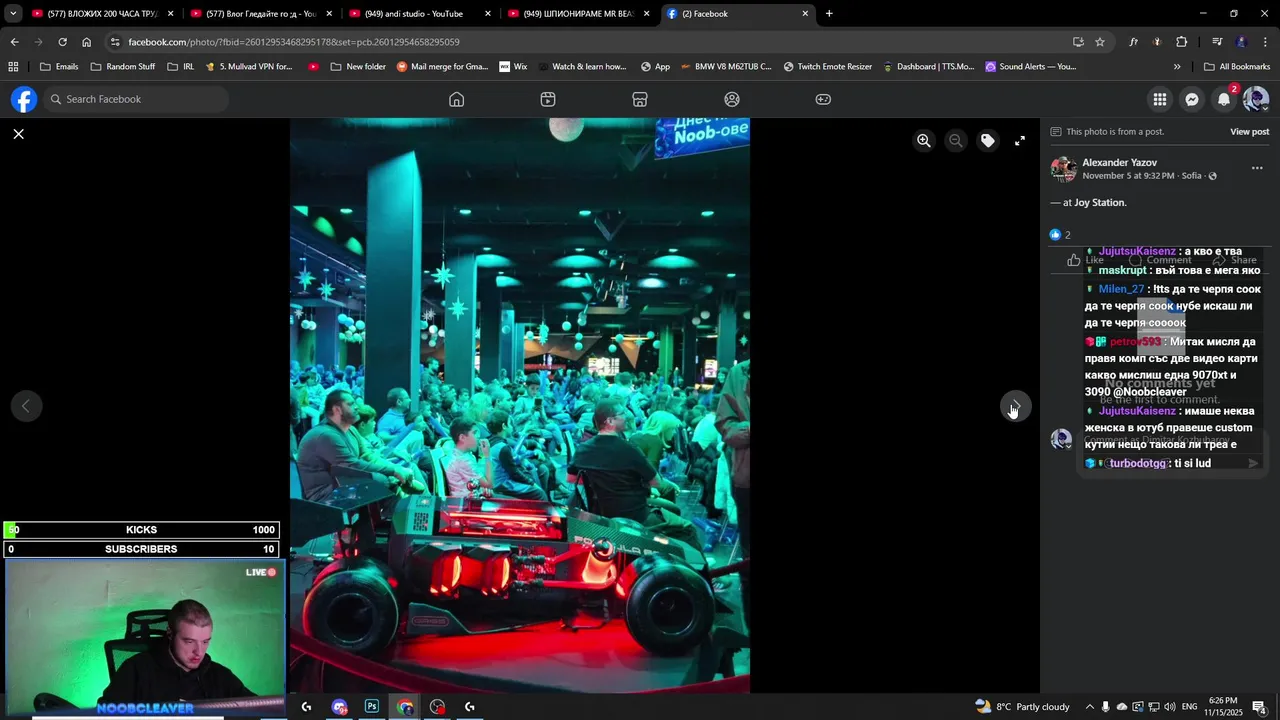Screen dimensions: 1280x720
Task: Open the tab search dropdown
Action: (x=13, y=14)
